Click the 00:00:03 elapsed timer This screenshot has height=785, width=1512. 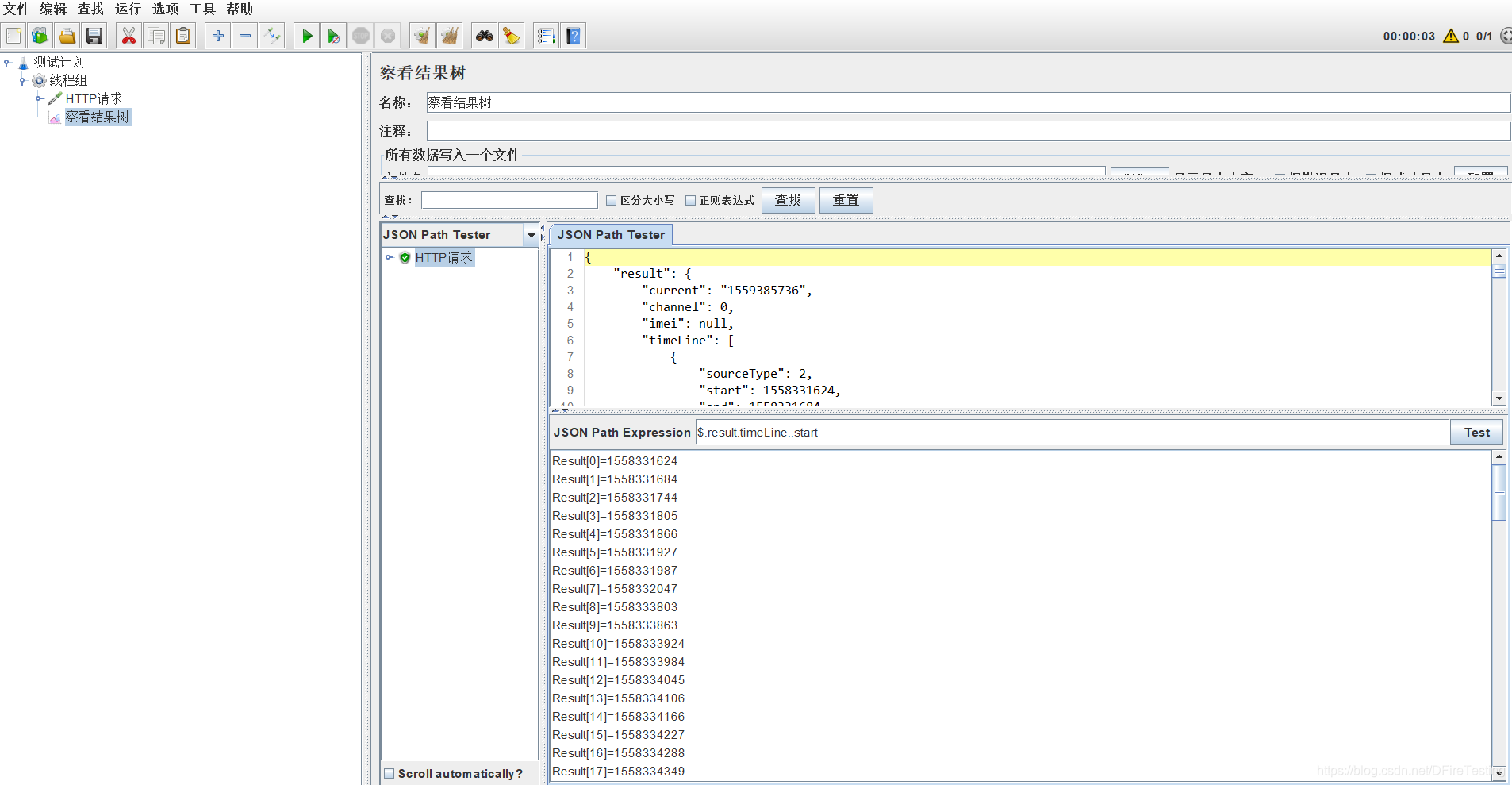click(x=1409, y=37)
